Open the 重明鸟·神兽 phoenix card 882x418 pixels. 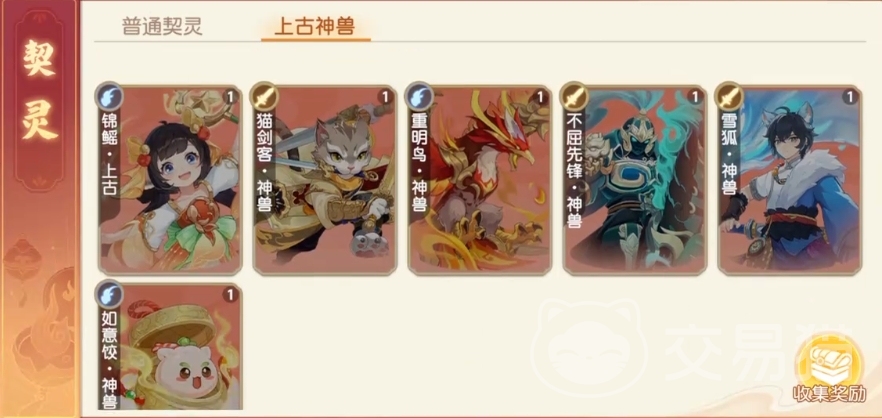pyautogui.click(x=480, y=180)
